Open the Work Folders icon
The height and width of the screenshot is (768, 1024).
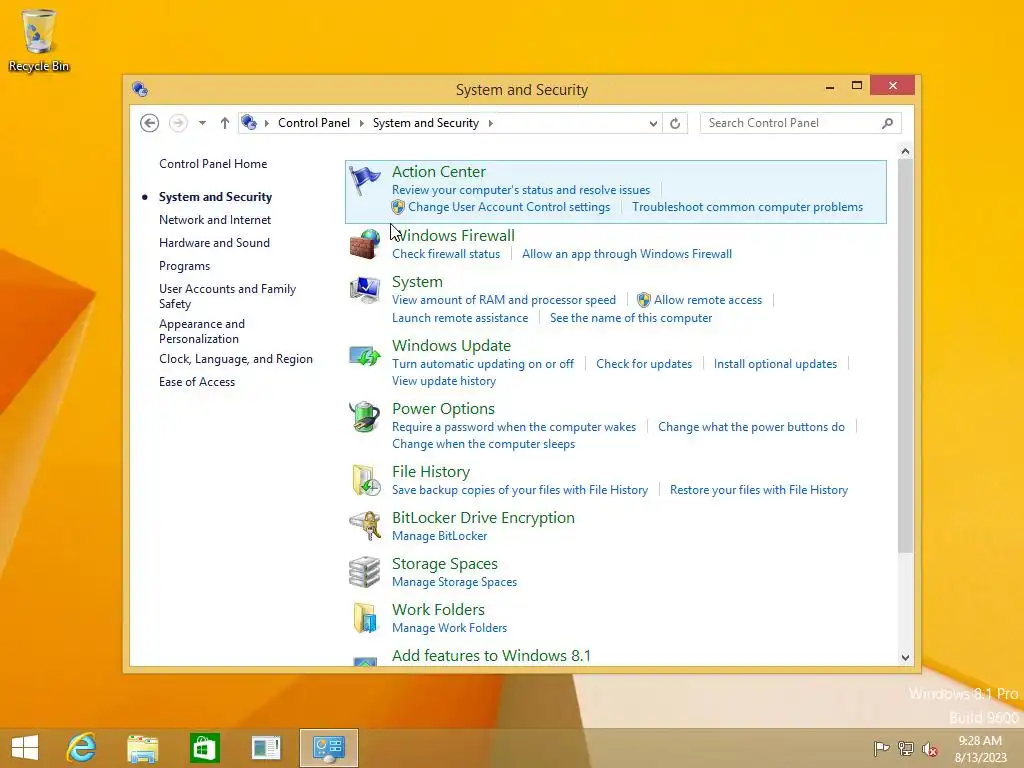point(366,618)
